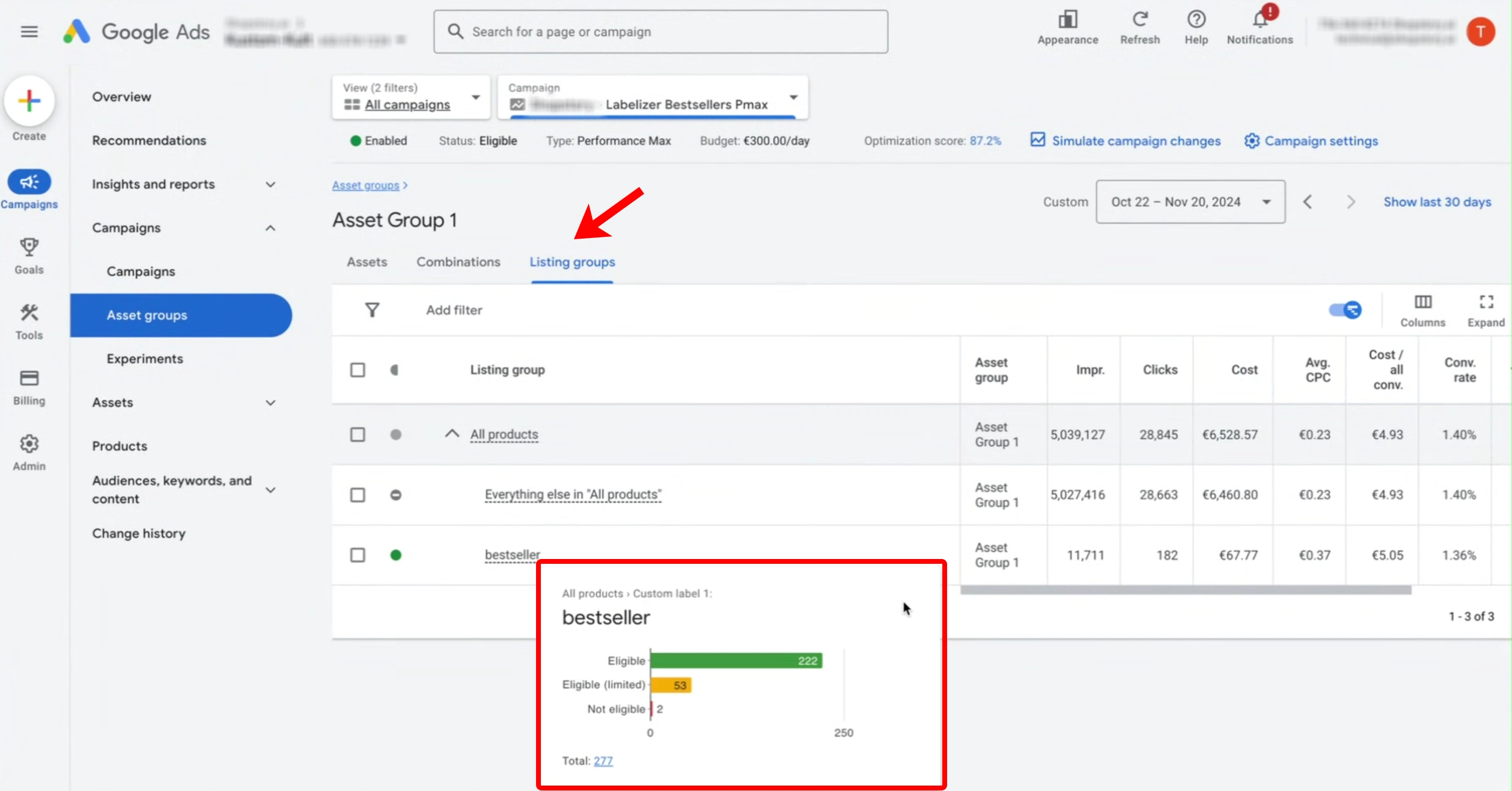Click the bestseller listing group link
Viewport: 1512px width, 791px height.
pyautogui.click(x=512, y=555)
